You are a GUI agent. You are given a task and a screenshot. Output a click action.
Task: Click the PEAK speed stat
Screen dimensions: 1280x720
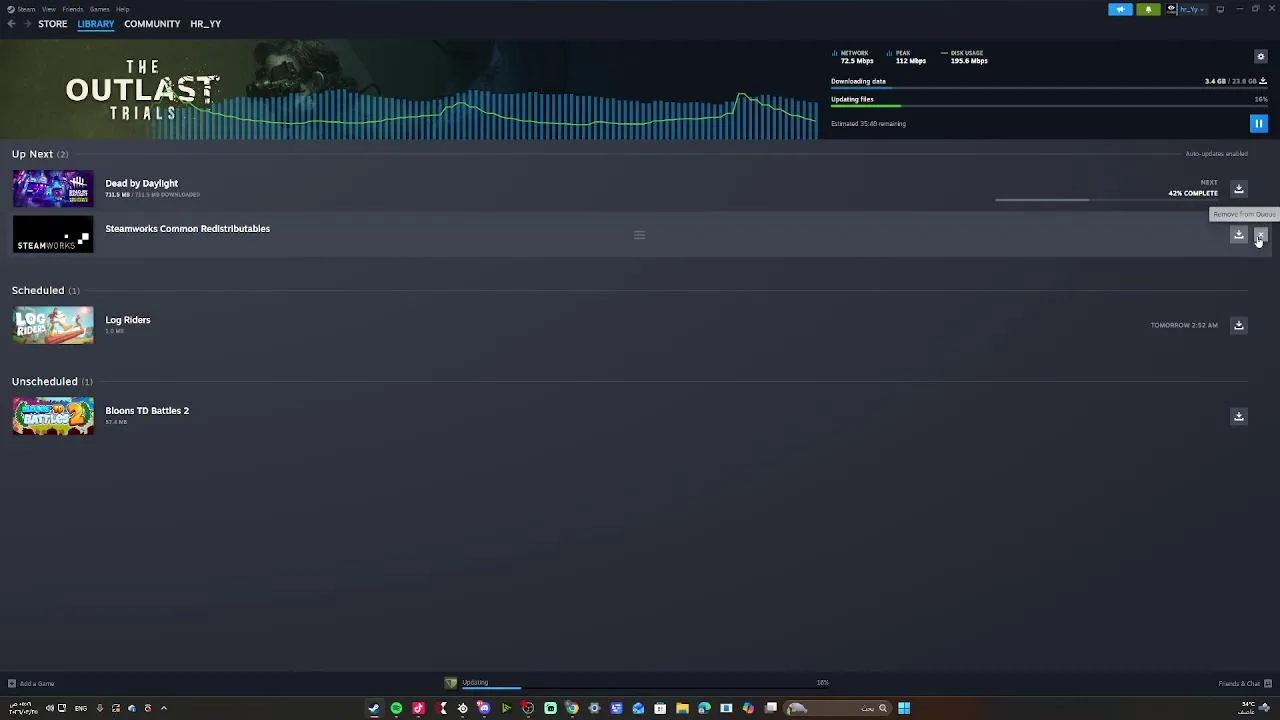pos(907,57)
